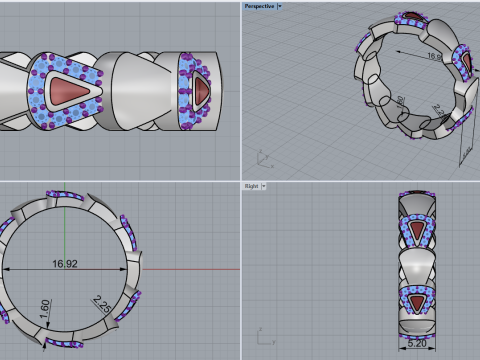
Task: Pick the upper red gem in Right viewport
Action: pos(417,230)
